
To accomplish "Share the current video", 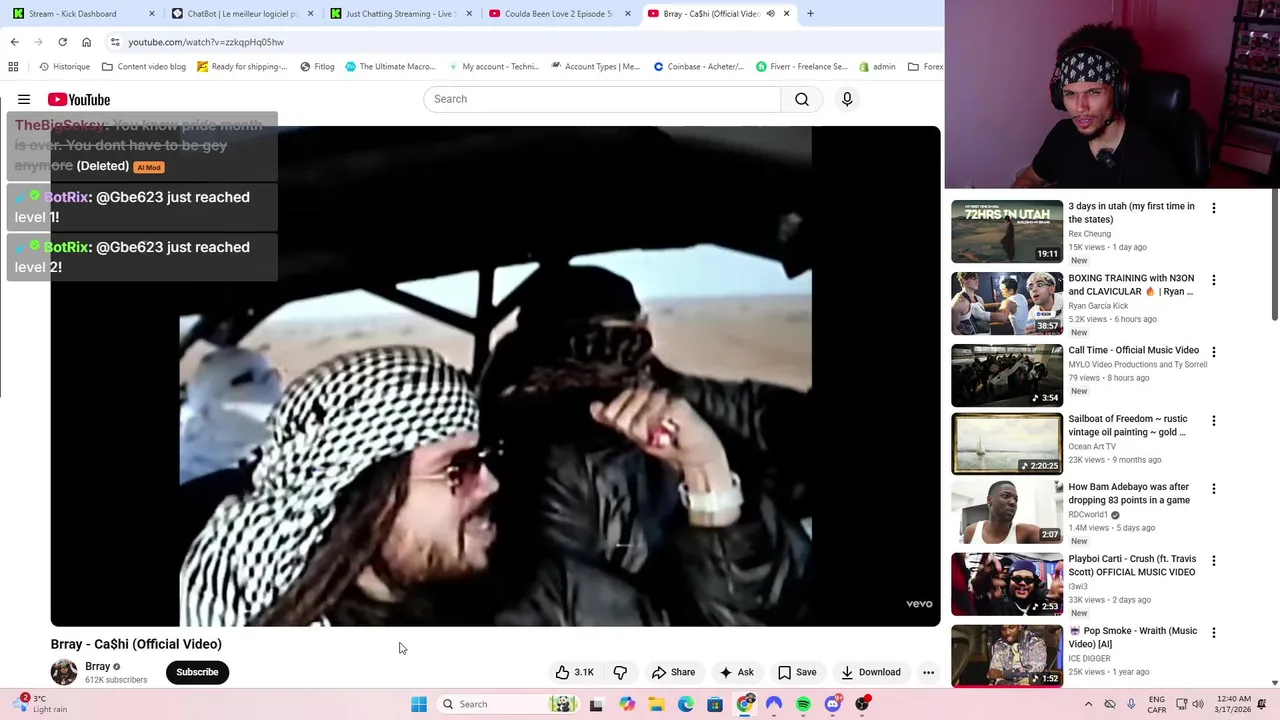I will pyautogui.click(x=673, y=672).
